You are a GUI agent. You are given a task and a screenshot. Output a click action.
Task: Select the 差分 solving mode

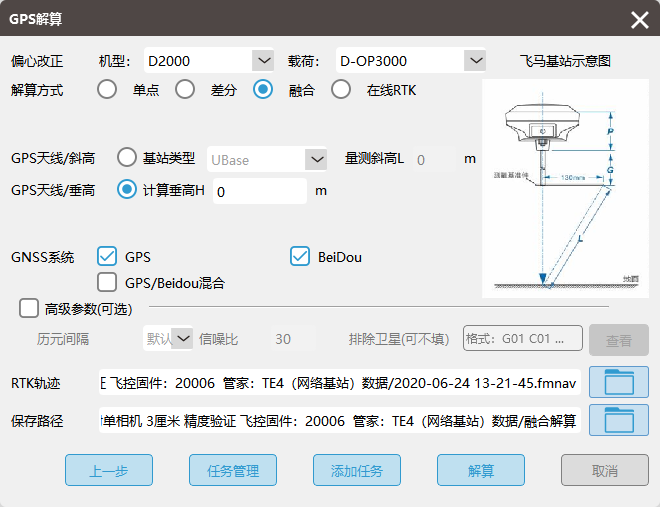[185, 90]
